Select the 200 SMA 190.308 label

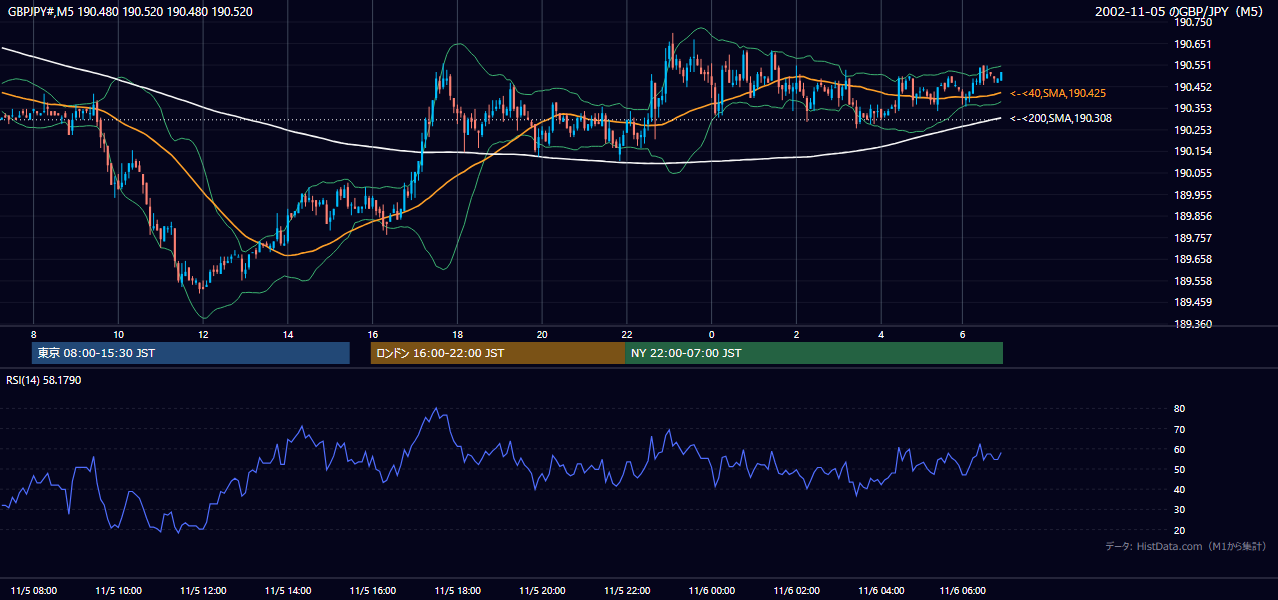[1060, 118]
